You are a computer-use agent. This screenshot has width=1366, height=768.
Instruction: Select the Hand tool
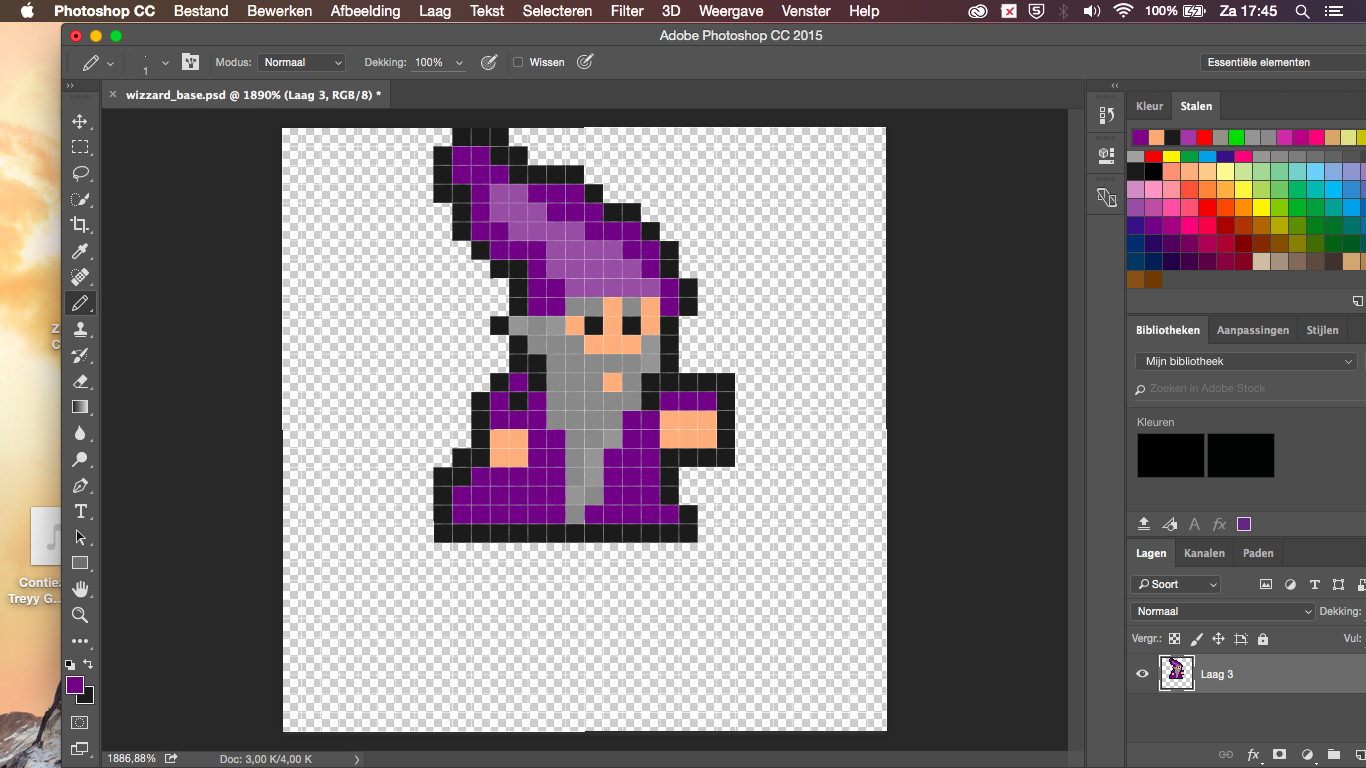point(80,589)
